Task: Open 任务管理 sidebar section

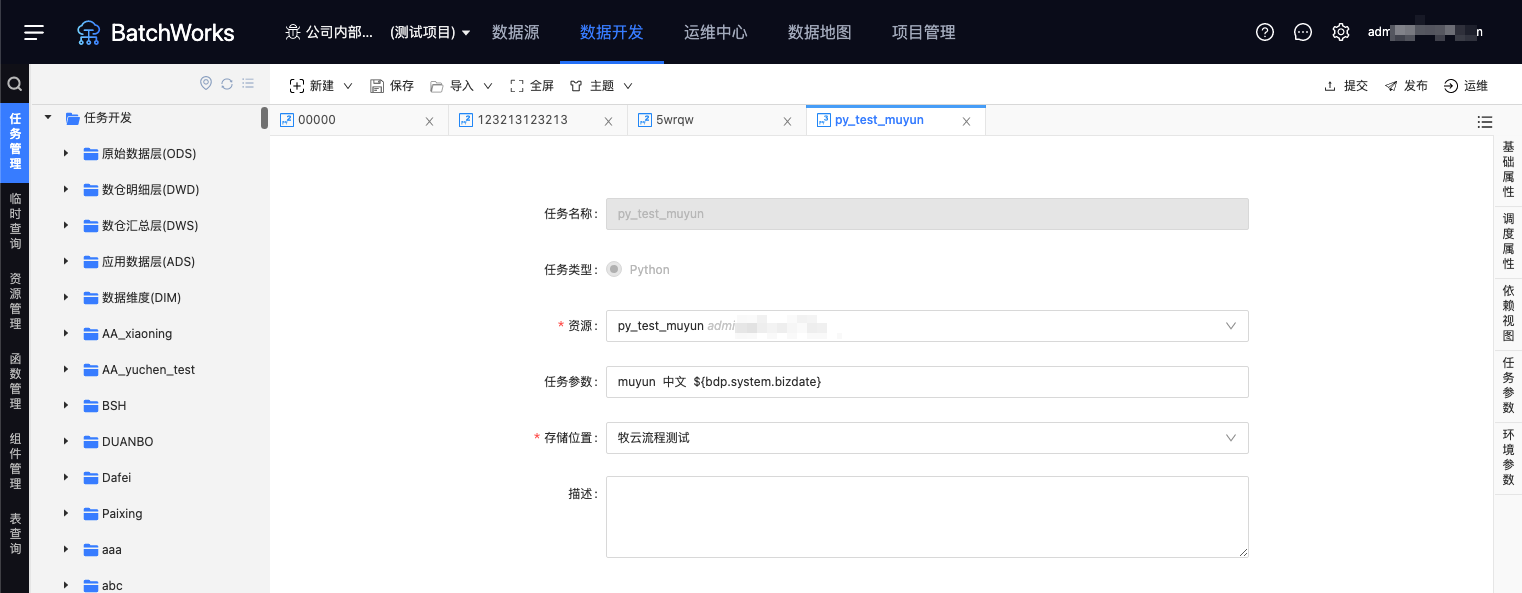Action: (15, 141)
